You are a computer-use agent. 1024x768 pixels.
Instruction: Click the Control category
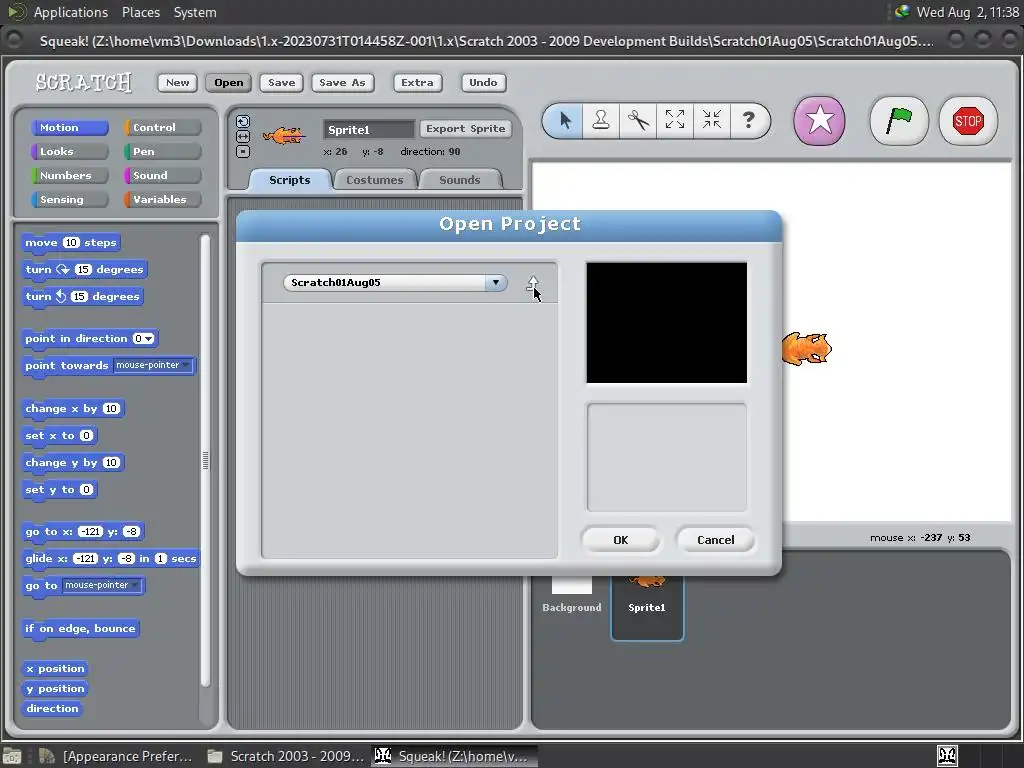coord(163,127)
